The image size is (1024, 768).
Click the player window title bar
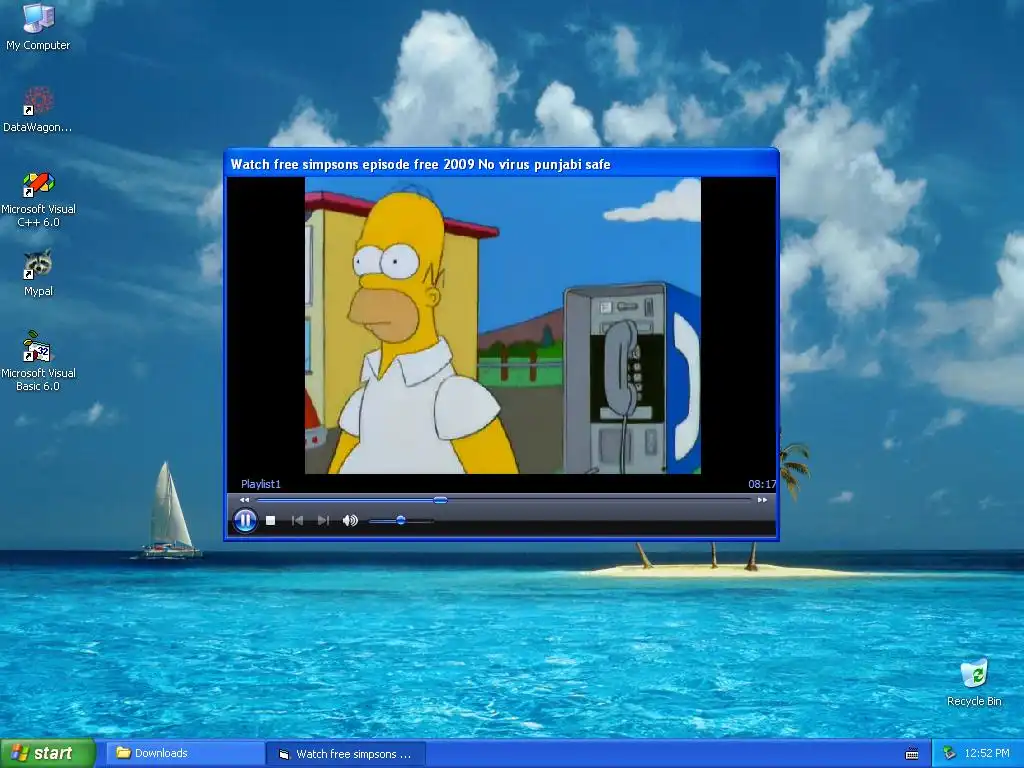pyautogui.click(x=501, y=164)
